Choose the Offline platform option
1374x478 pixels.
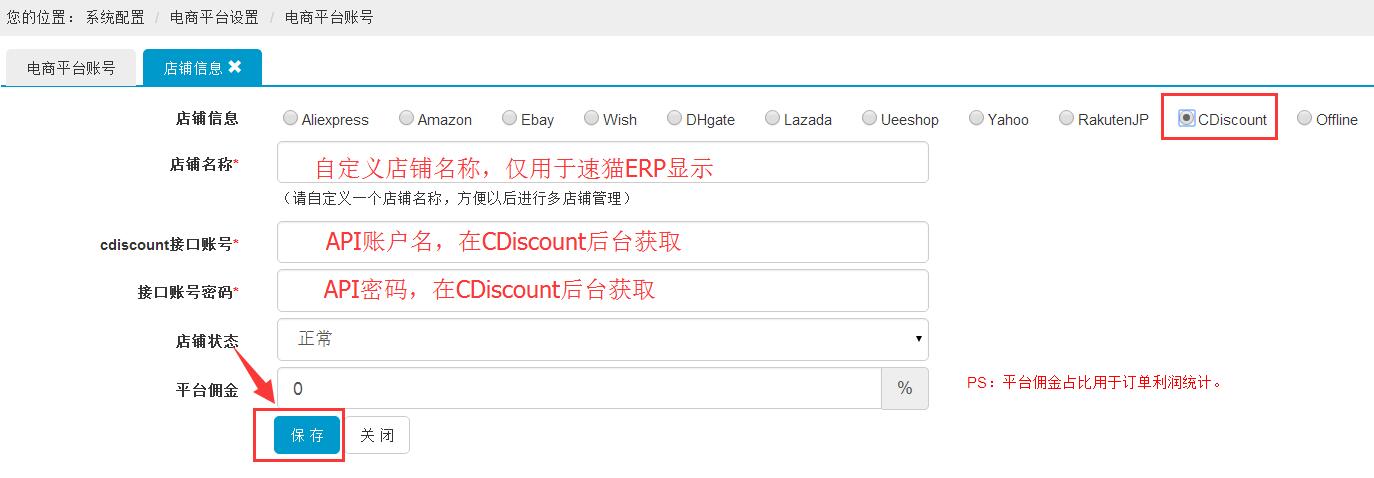pos(1304,118)
